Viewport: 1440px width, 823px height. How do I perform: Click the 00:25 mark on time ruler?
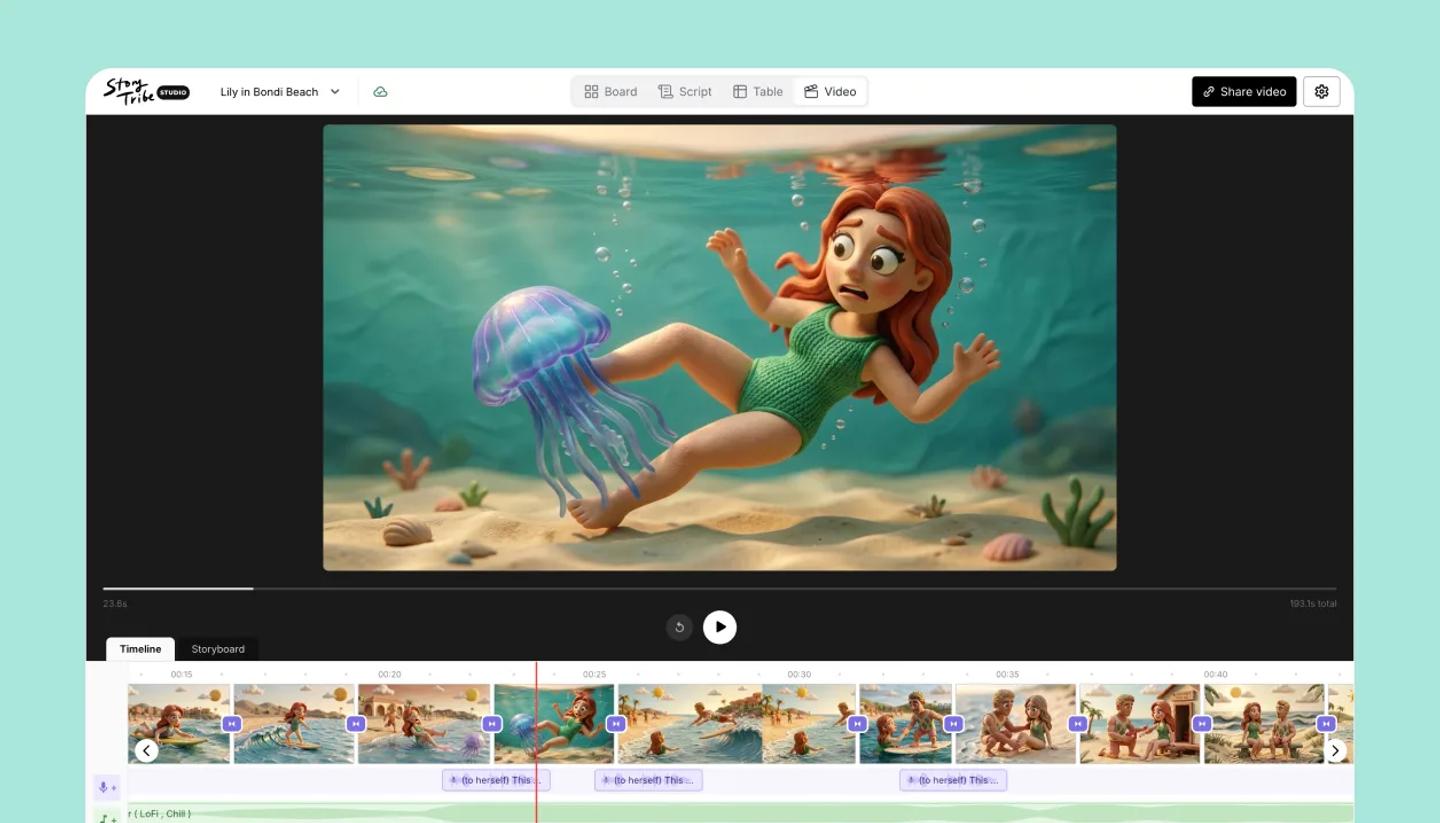click(x=594, y=674)
